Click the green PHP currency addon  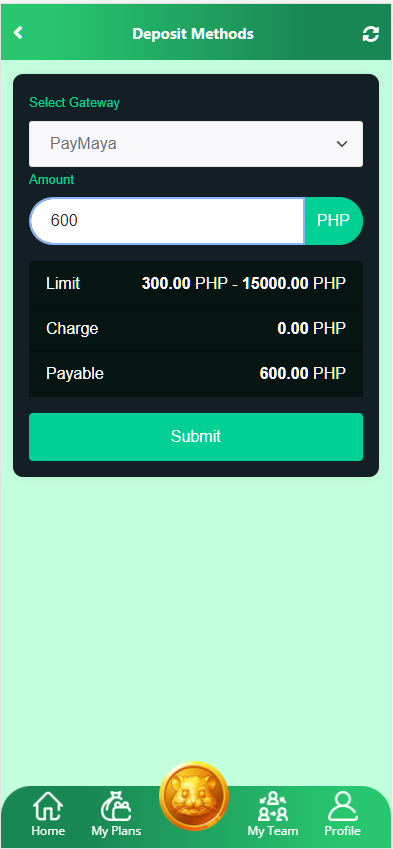click(x=333, y=221)
